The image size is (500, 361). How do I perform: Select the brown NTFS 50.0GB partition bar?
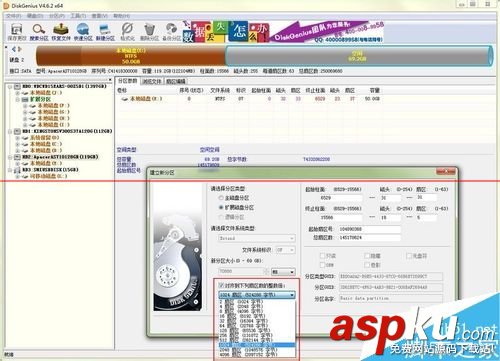point(131,56)
